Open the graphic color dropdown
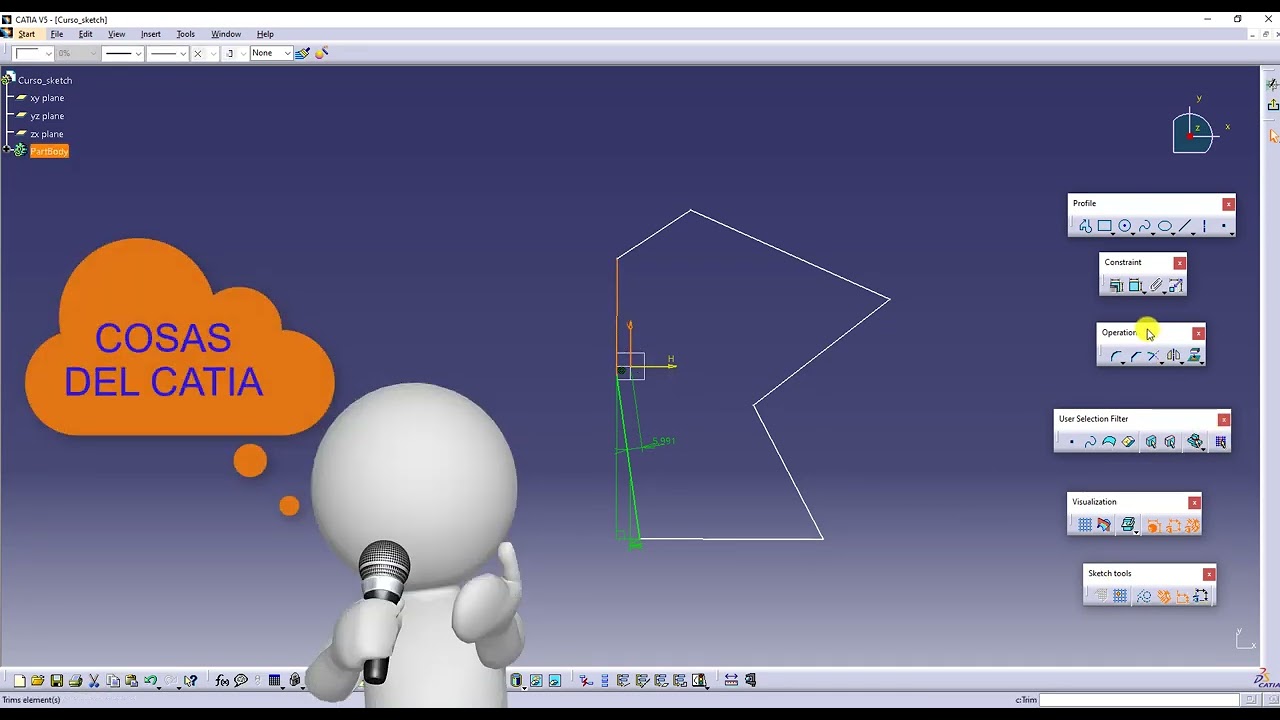This screenshot has height=720, width=1280. (33, 53)
